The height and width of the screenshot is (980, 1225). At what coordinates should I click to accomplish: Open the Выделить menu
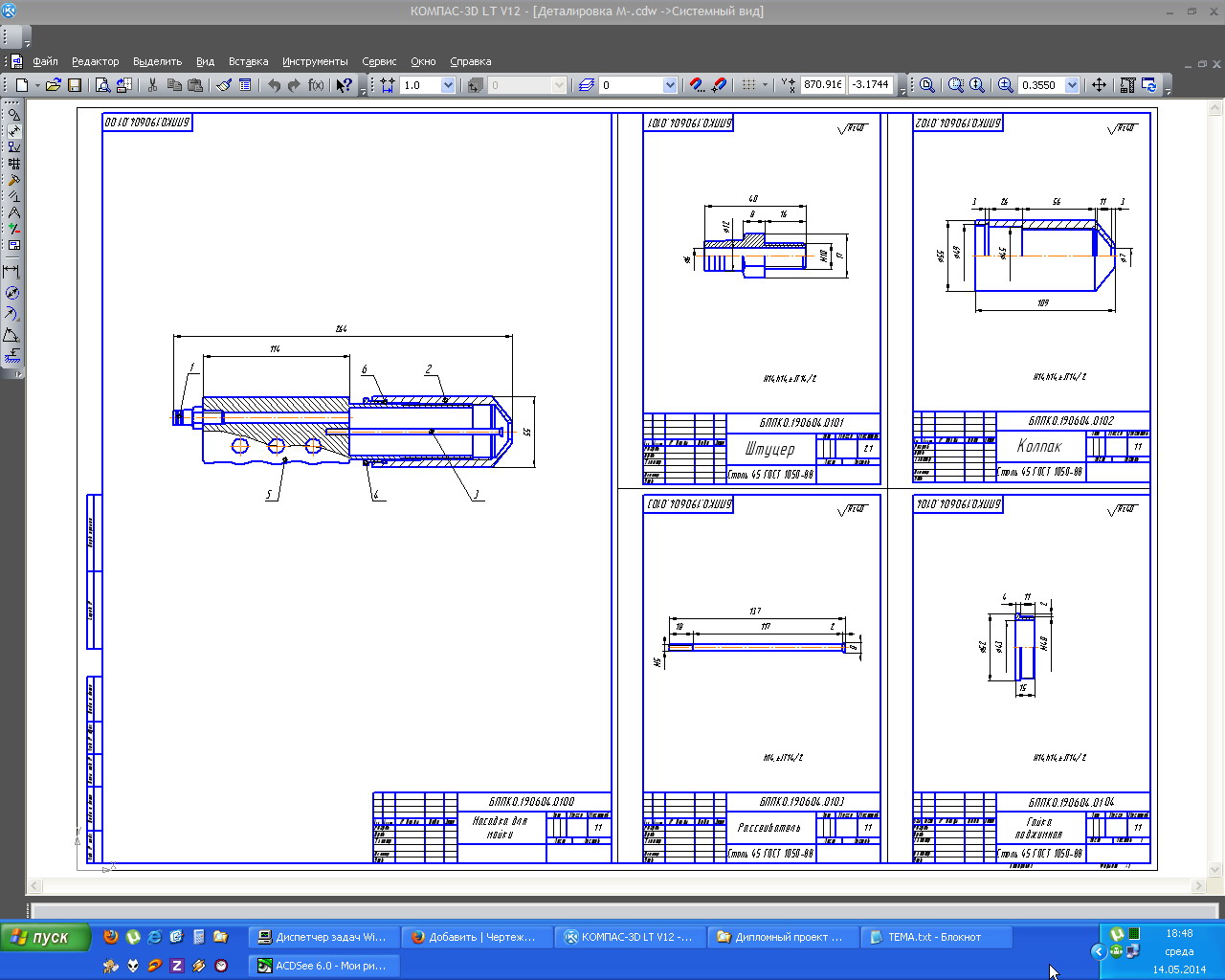tap(158, 61)
